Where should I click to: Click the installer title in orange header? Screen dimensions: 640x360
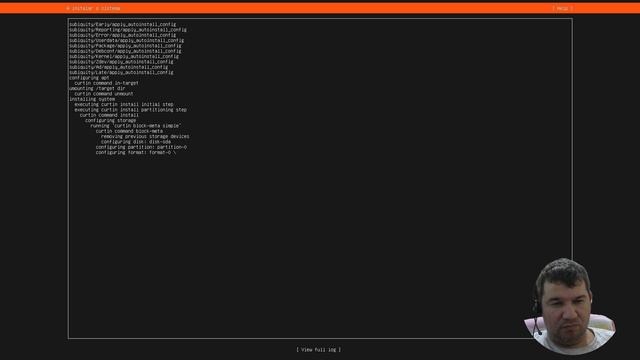click(93, 8)
